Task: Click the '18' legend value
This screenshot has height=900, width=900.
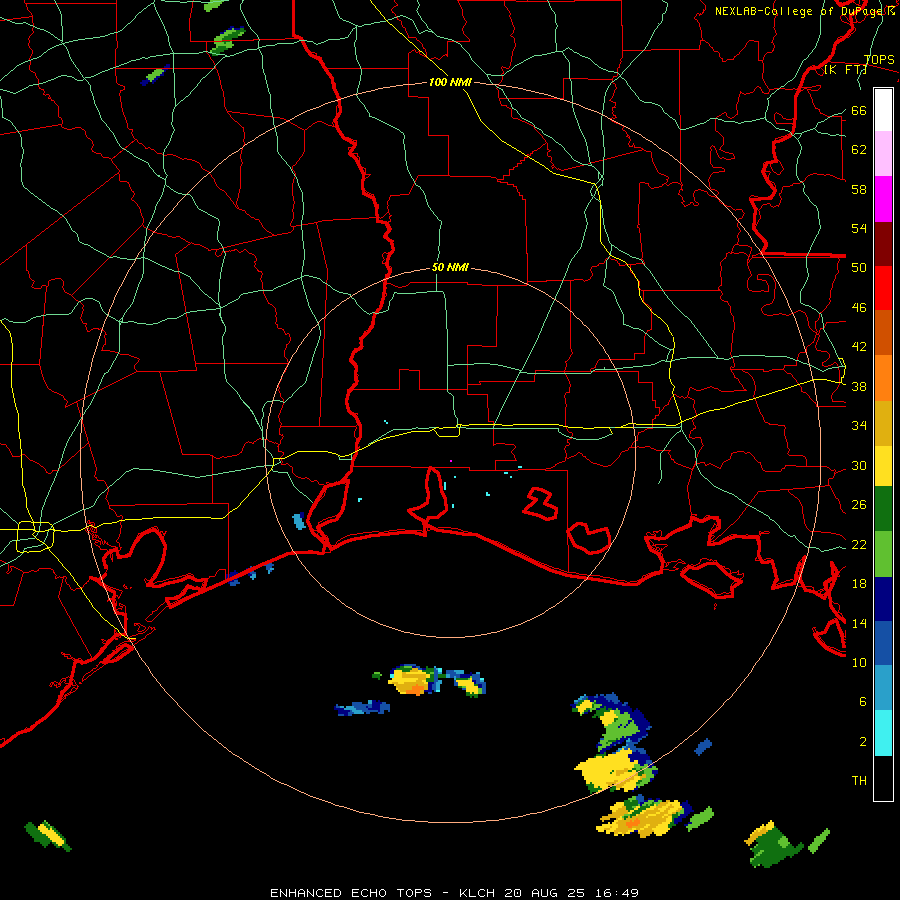Action: [x=859, y=584]
